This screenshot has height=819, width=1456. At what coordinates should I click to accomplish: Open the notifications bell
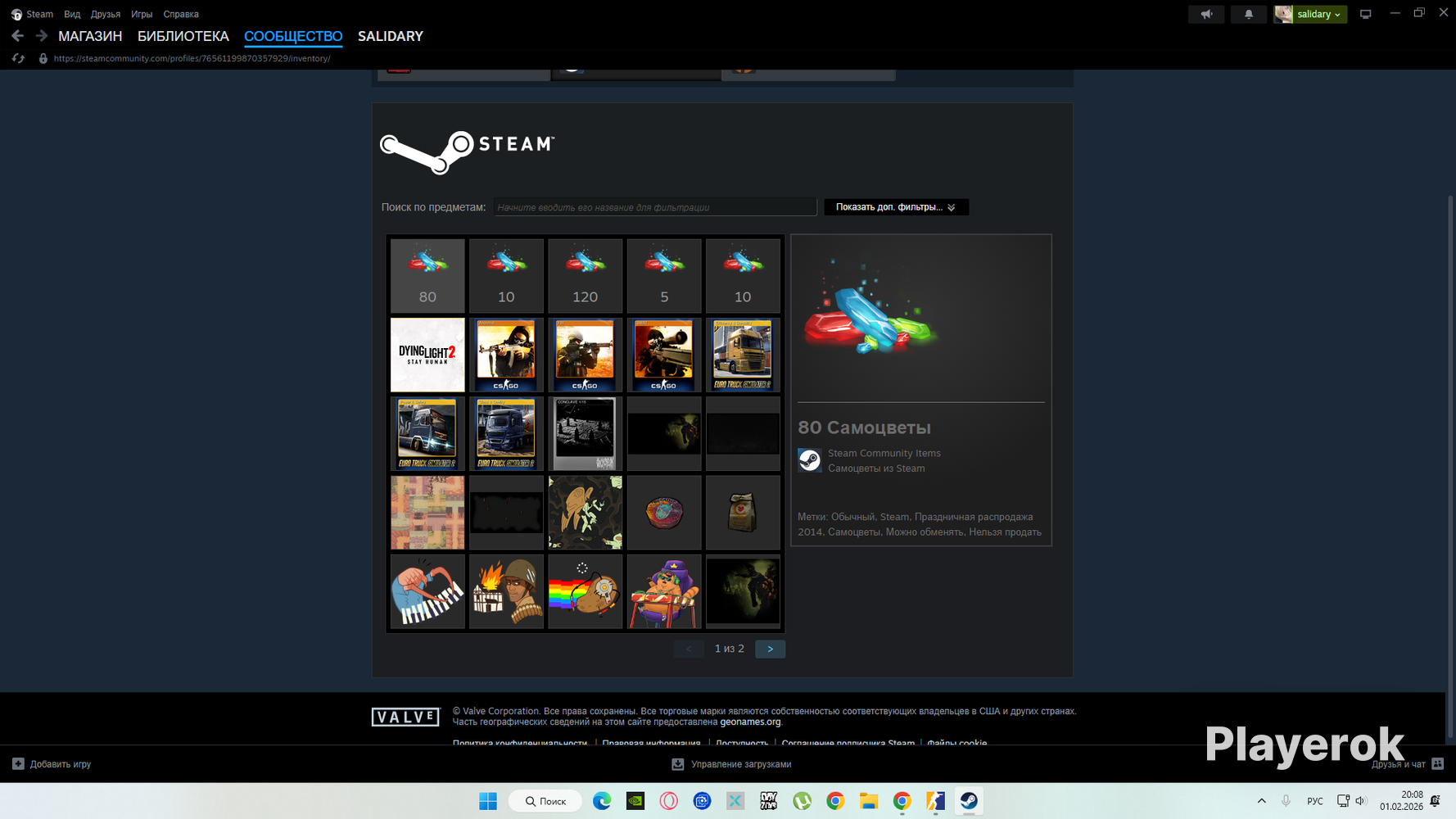[1248, 14]
